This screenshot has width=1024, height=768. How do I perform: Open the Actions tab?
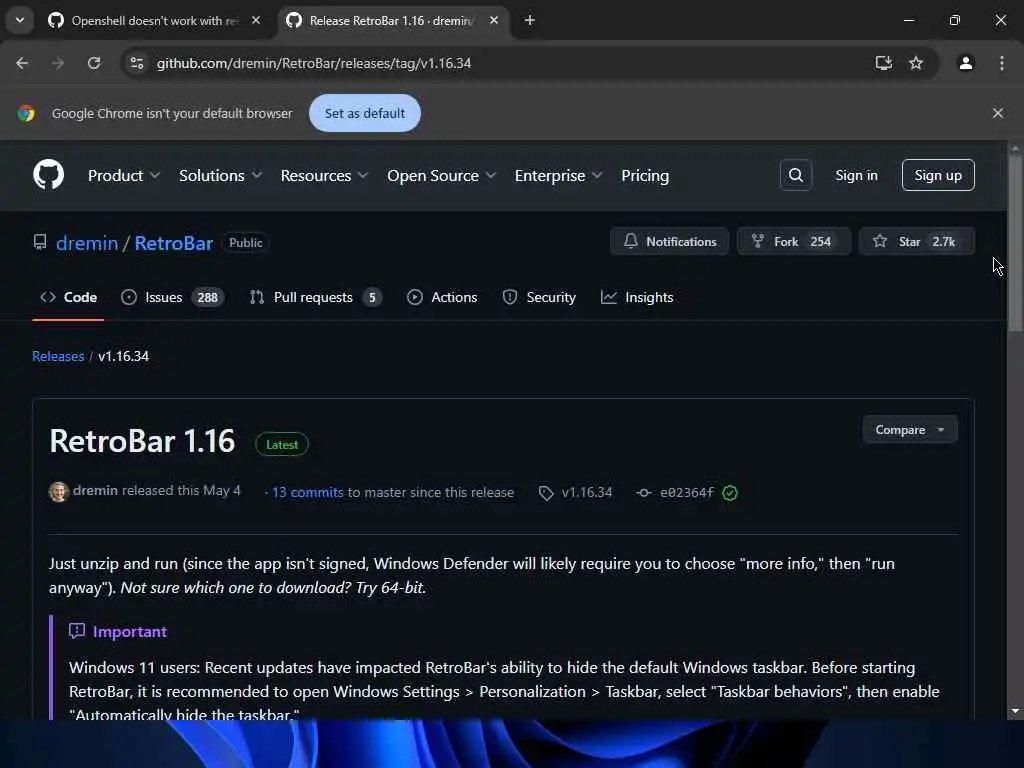pyautogui.click(x=442, y=297)
